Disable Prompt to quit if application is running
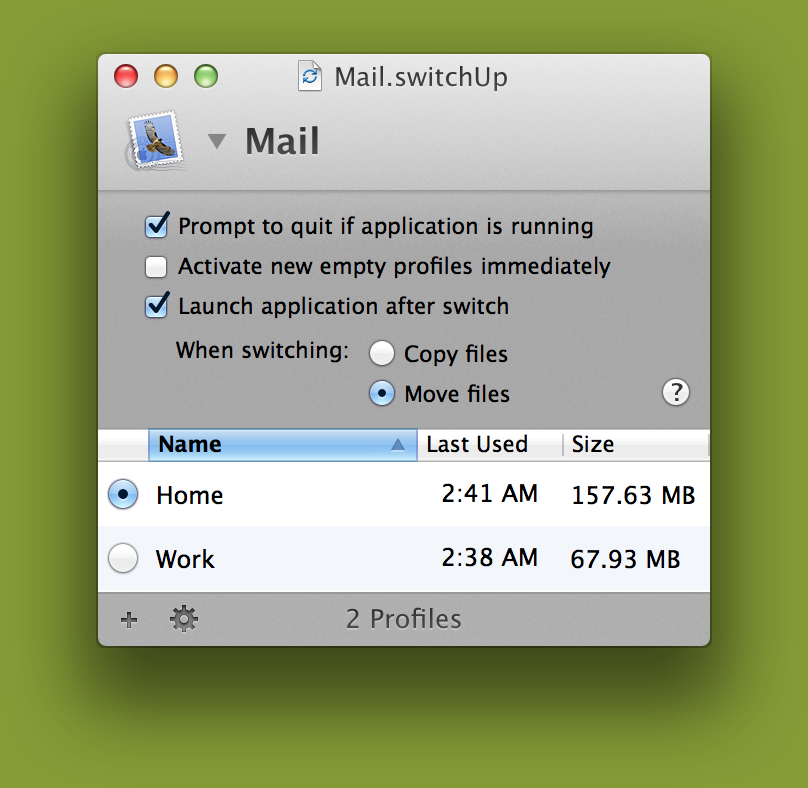Viewport: 808px width, 788px height. point(157,226)
